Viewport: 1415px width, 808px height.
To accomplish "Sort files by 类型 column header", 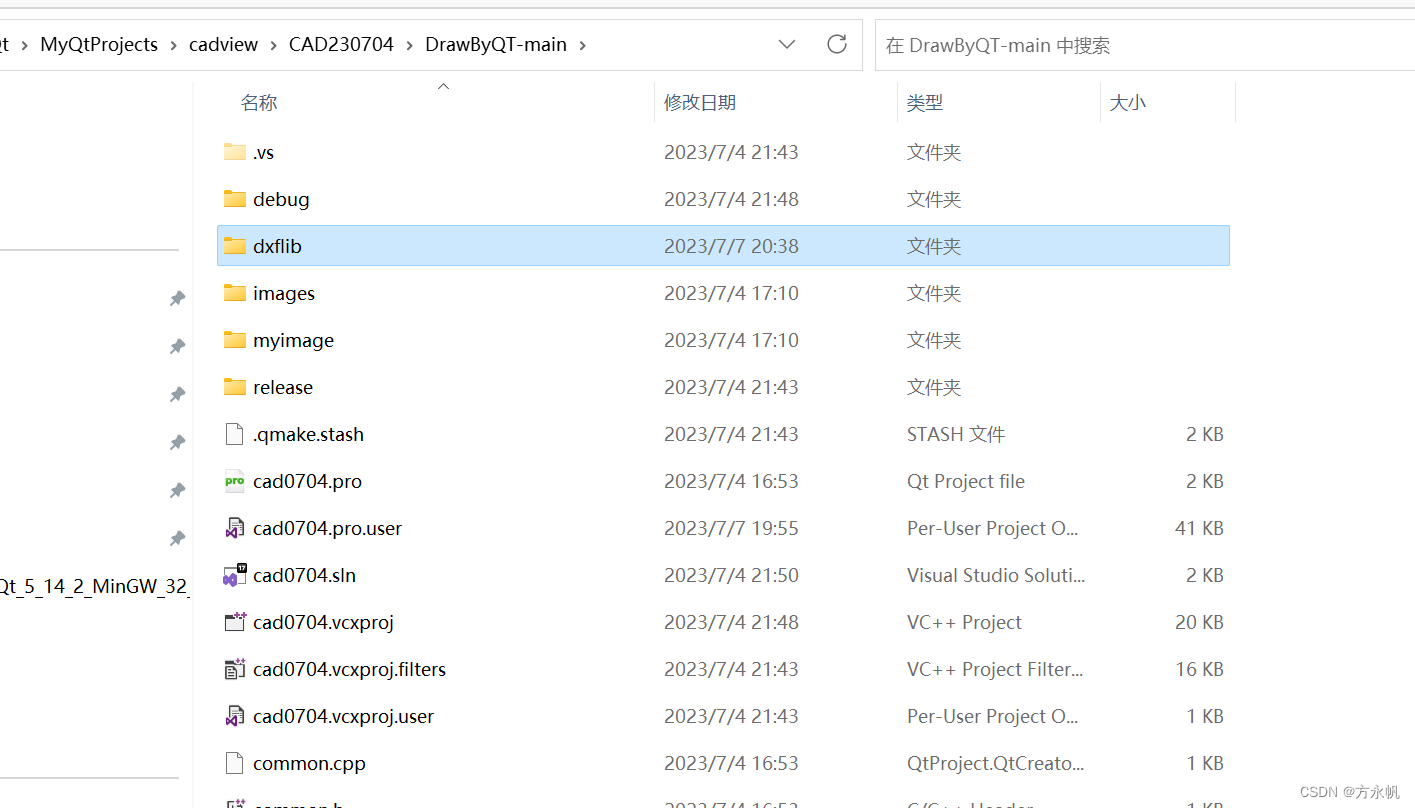I will click(925, 102).
